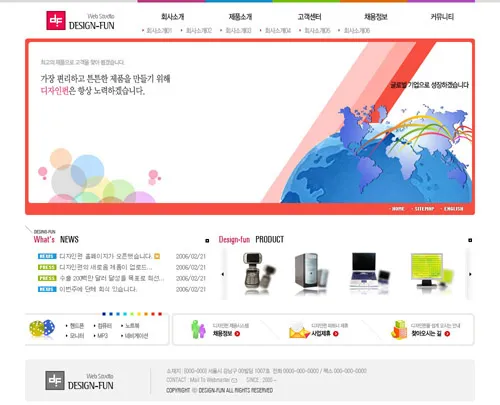The image size is (500, 405).
Task: Click the envelope icon for 사업제휴
Action: [299, 330]
